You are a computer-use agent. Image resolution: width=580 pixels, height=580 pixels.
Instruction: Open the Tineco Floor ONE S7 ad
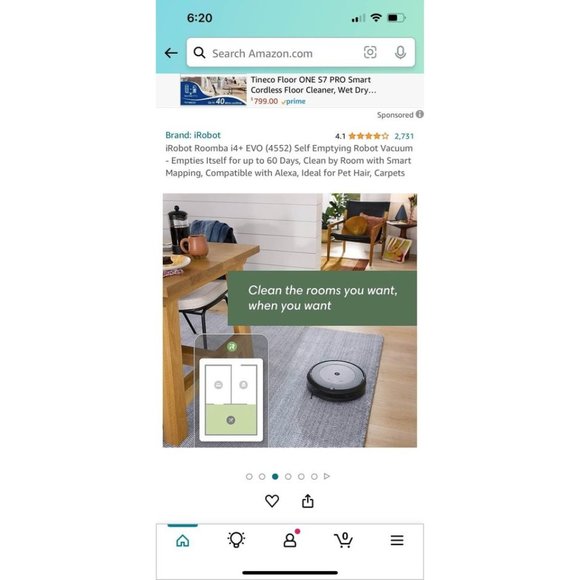[290, 90]
